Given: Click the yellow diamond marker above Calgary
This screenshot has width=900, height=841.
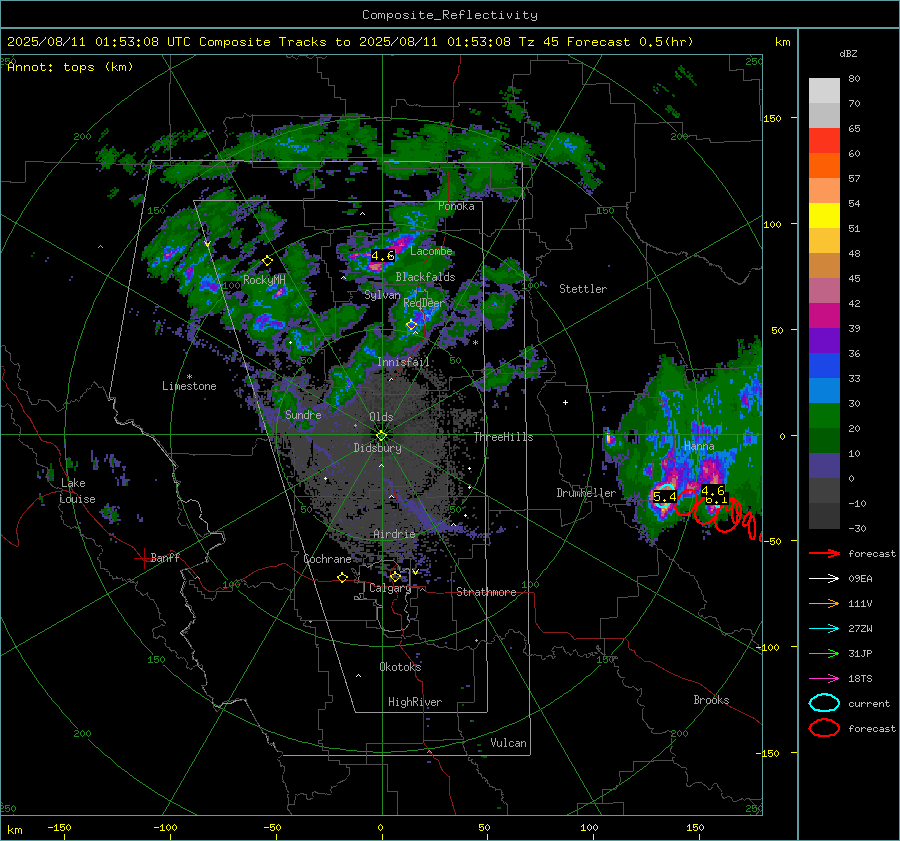Looking at the screenshot, I should tap(395, 576).
